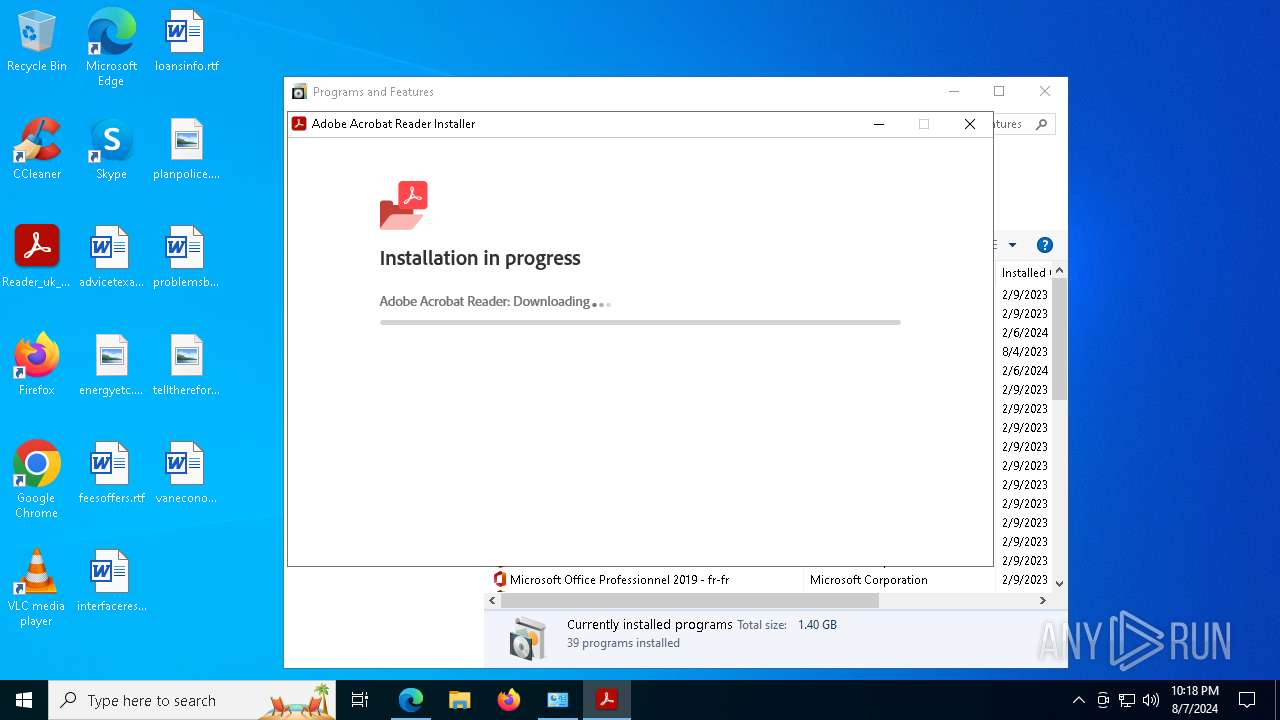This screenshot has width=1280, height=720.
Task: Select the planpolice image file on desktop
Action: pyautogui.click(x=186, y=150)
